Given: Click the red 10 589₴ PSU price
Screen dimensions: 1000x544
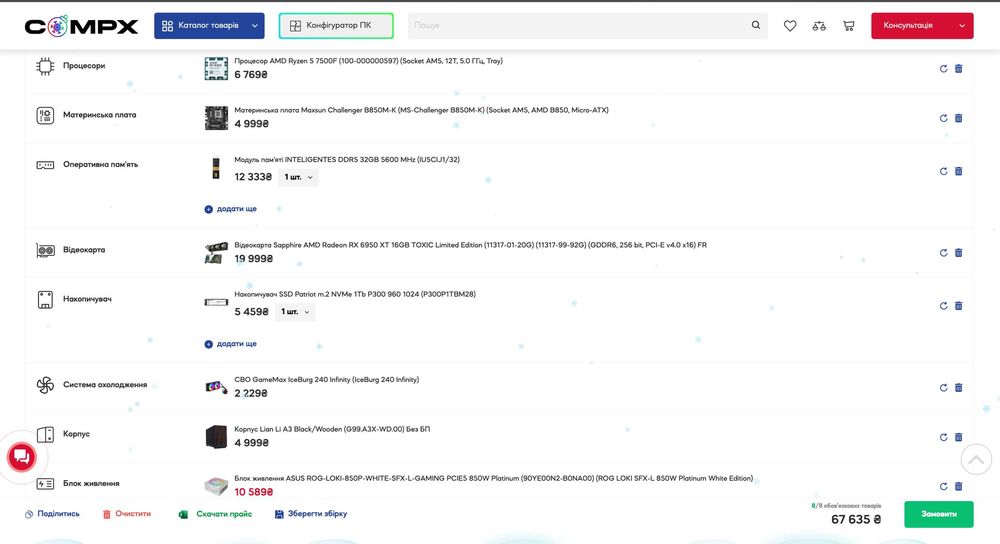Looking at the screenshot, I should click(x=254, y=492).
